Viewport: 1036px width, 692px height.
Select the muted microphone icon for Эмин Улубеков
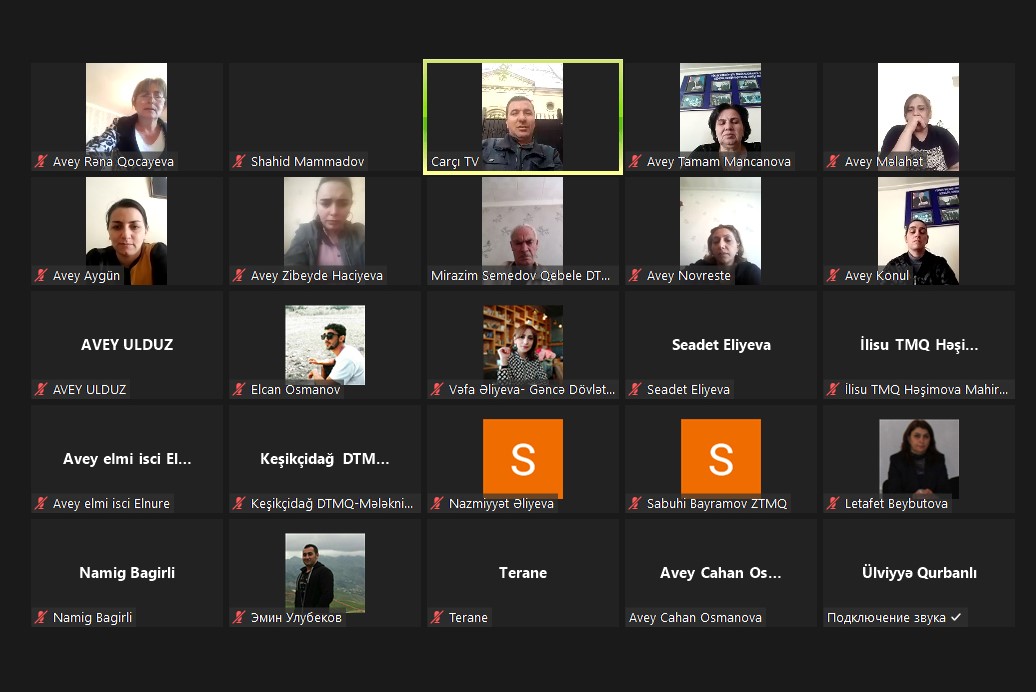tap(240, 617)
